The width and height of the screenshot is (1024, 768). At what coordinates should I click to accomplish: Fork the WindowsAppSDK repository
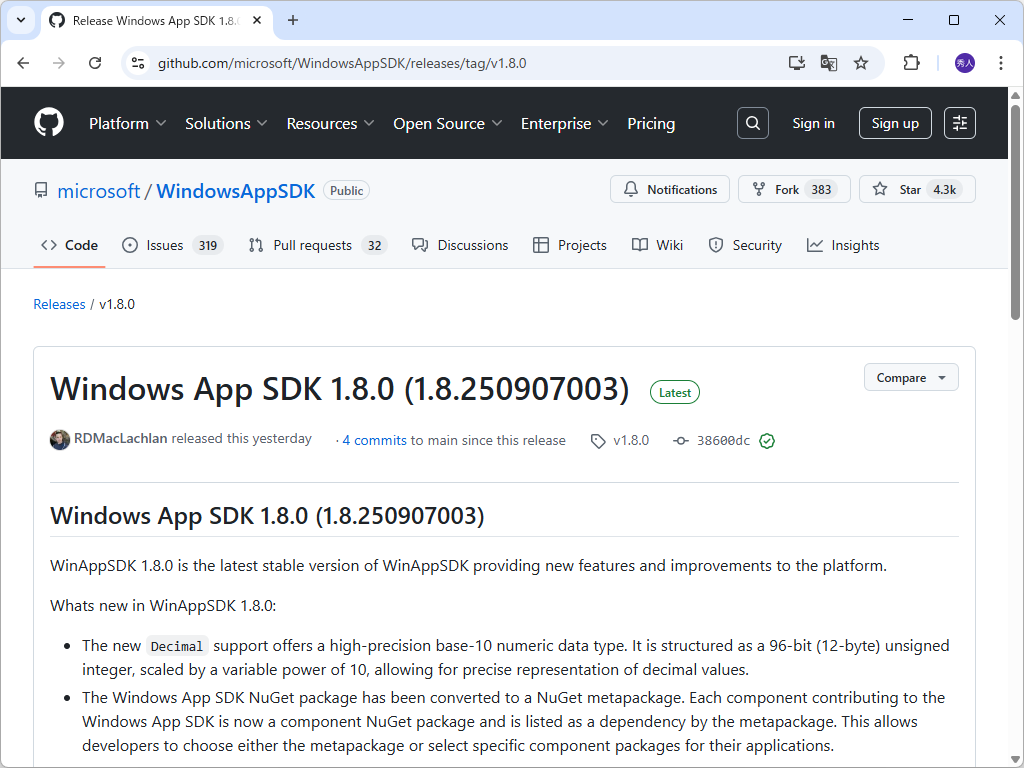pyautogui.click(x=794, y=189)
